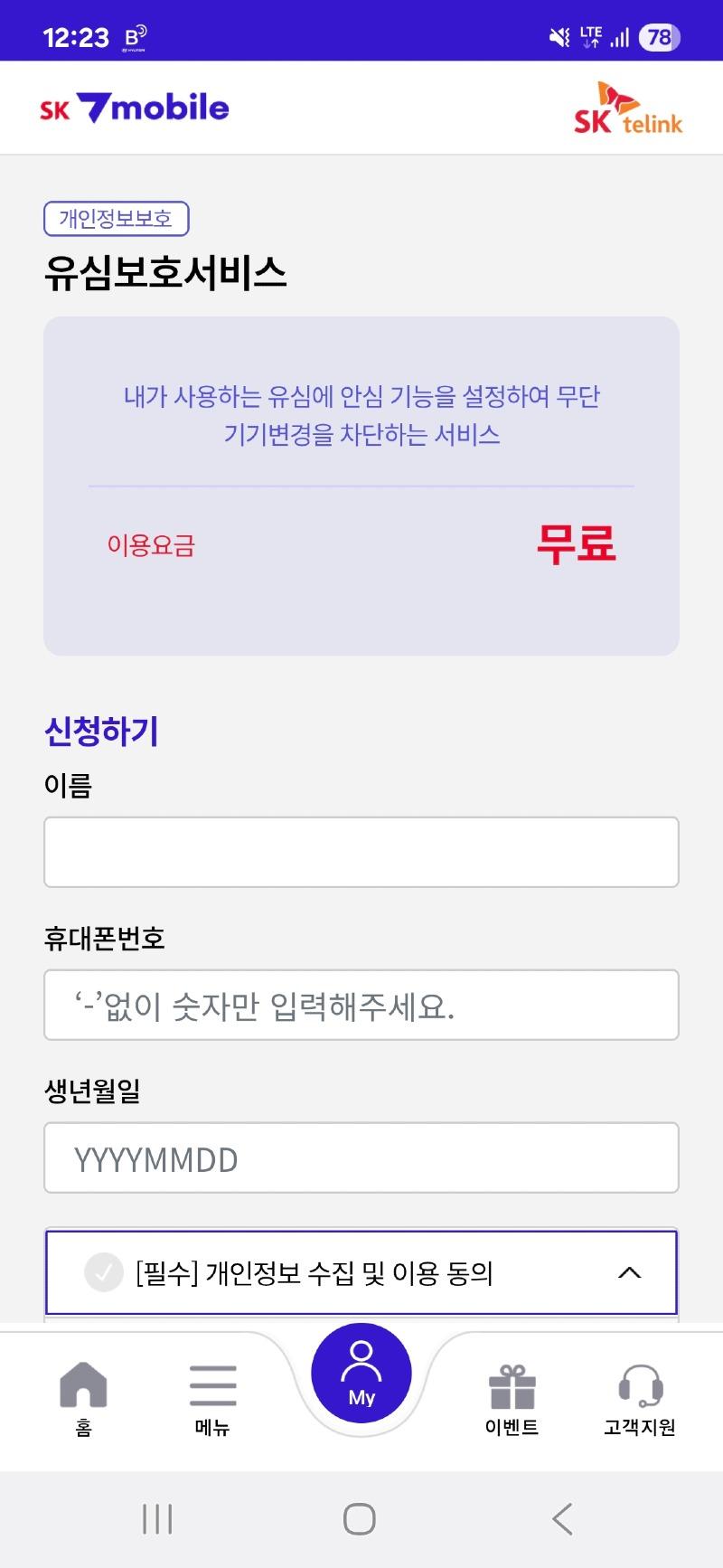Select the 생년월일 YYYYMMDD field
Screen dimensions: 723x1568
tap(361, 1157)
